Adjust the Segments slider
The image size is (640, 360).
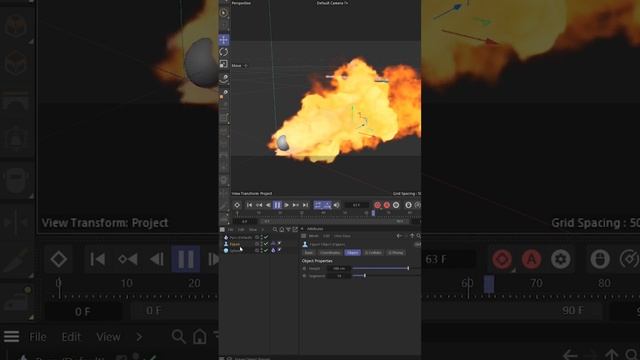coord(386,276)
